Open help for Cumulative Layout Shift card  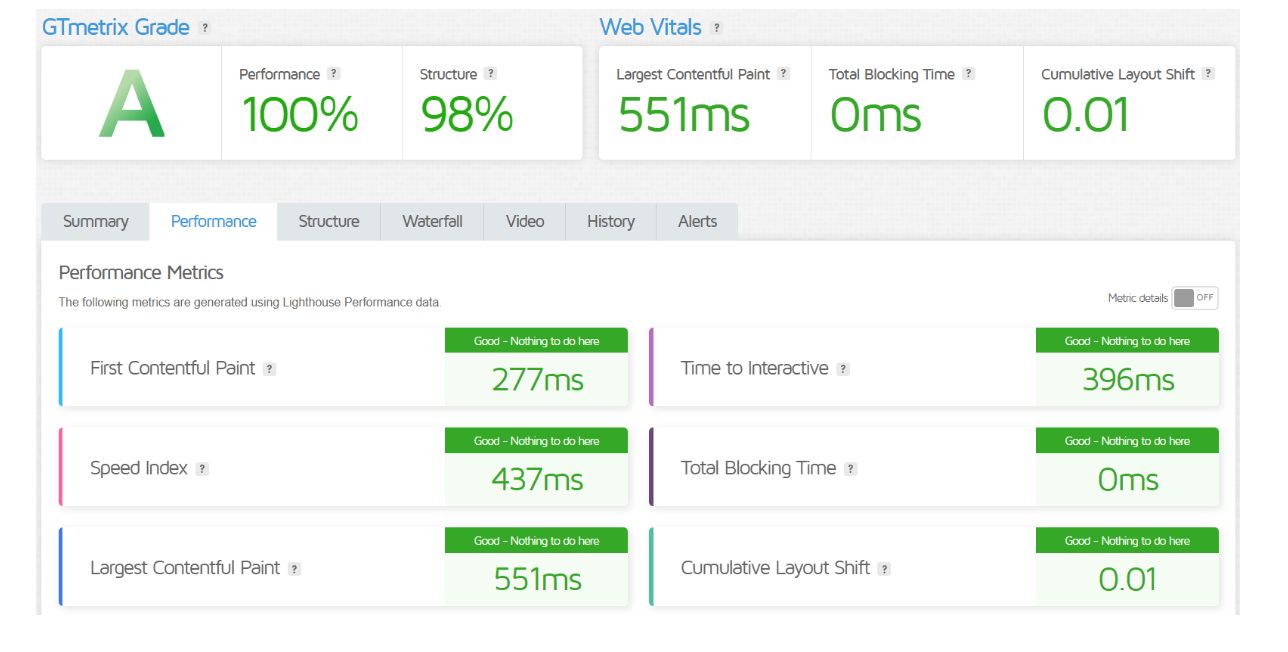[884, 569]
